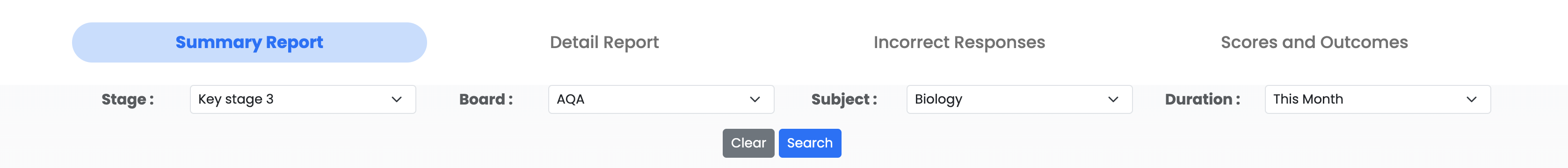Click the 'Key stage 3' selected value text
Screen dimensions: 1568x168
[236, 99]
